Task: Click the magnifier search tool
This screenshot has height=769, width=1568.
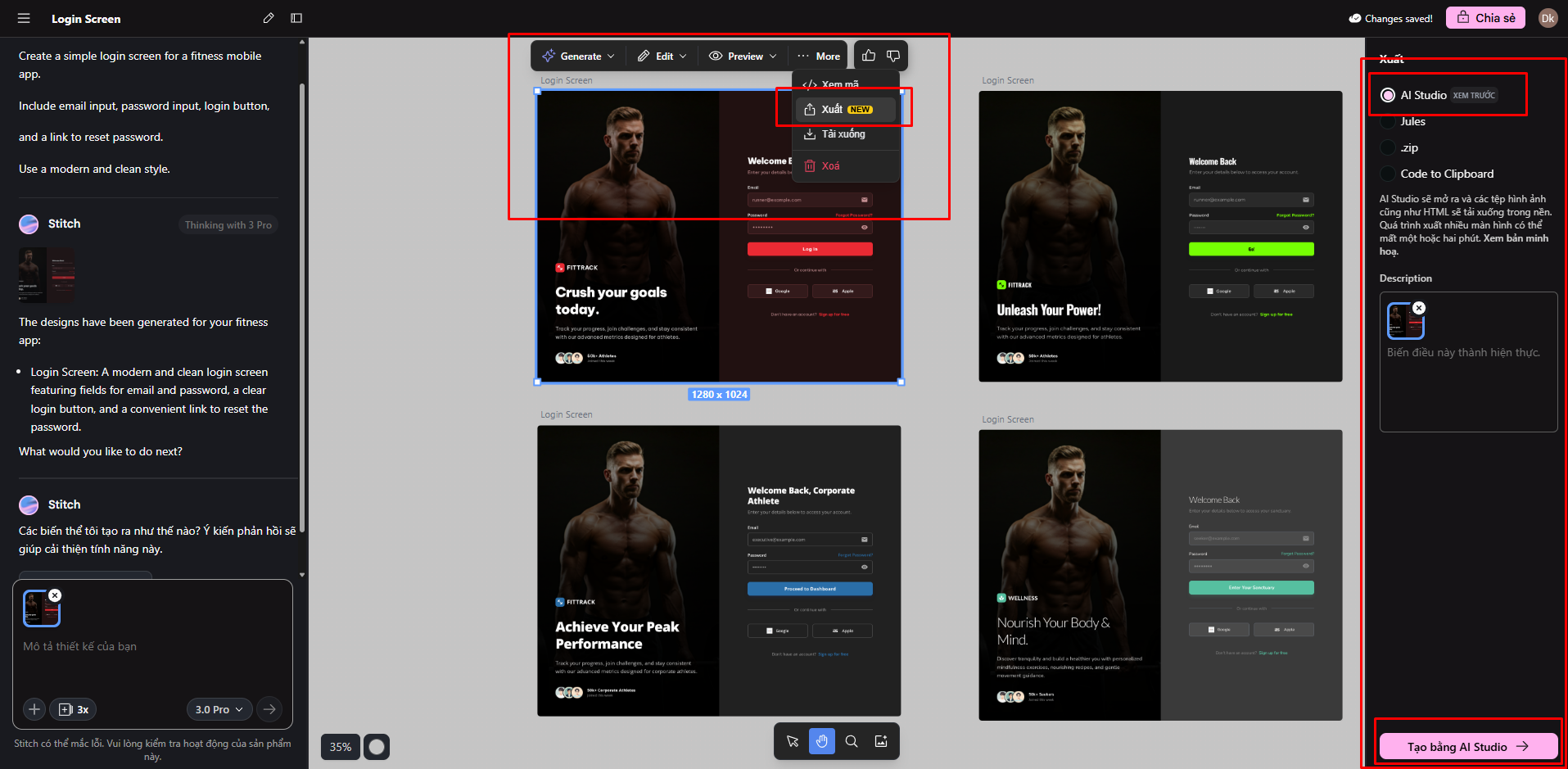Action: point(852,741)
